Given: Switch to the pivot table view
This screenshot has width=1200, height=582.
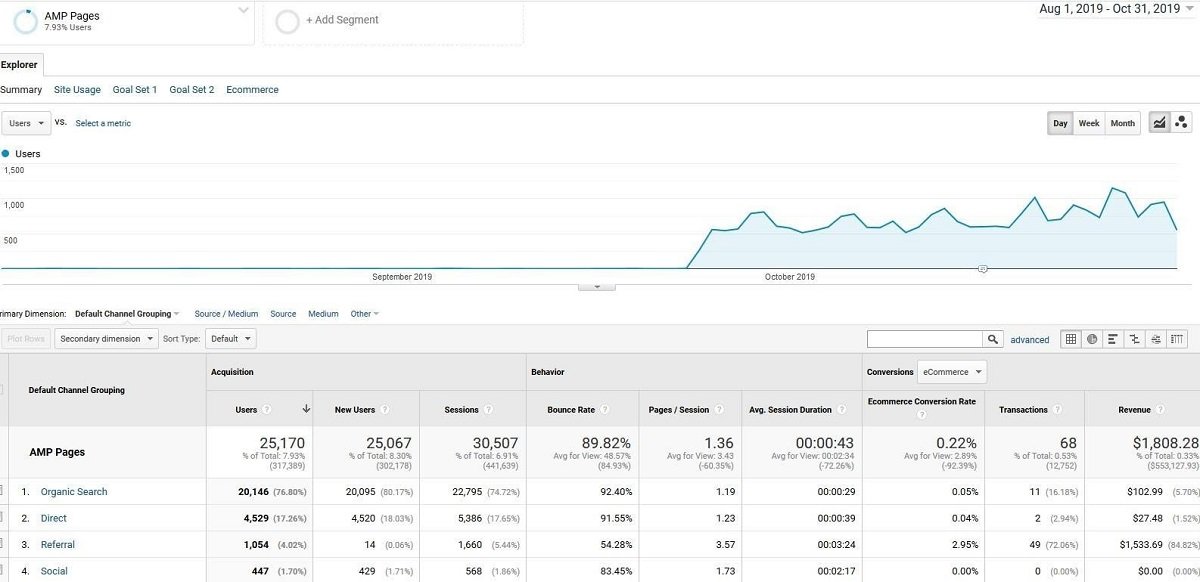Looking at the screenshot, I should pyautogui.click(x=1177, y=339).
